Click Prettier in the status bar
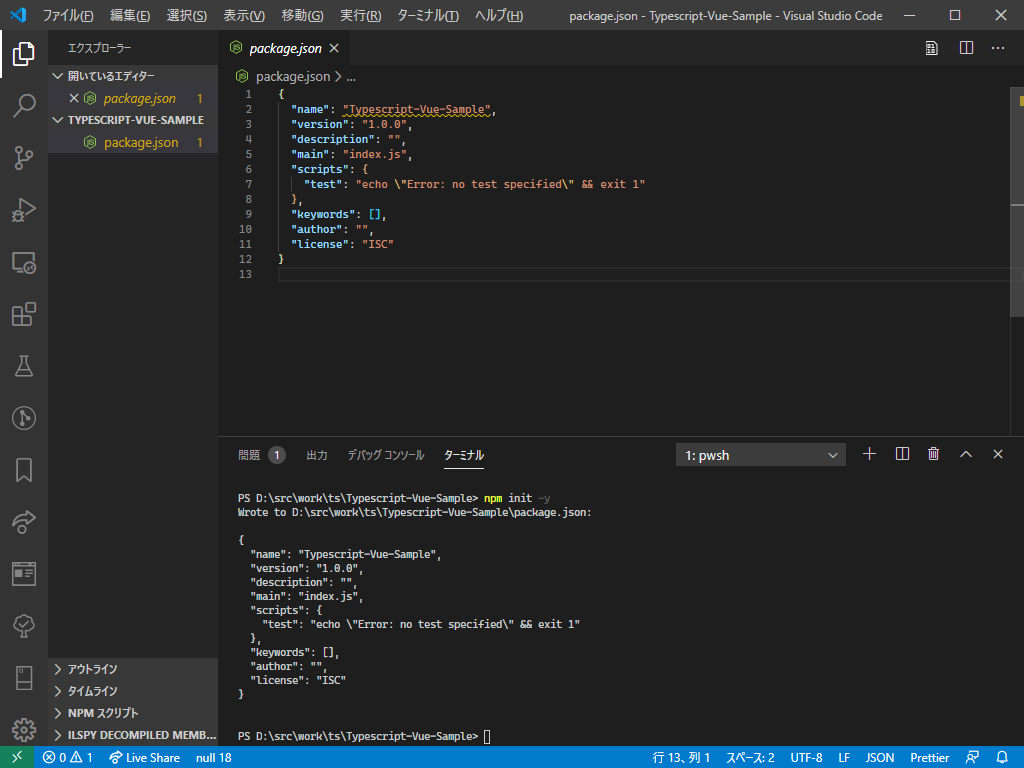1024x768 pixels. point(930,758)
